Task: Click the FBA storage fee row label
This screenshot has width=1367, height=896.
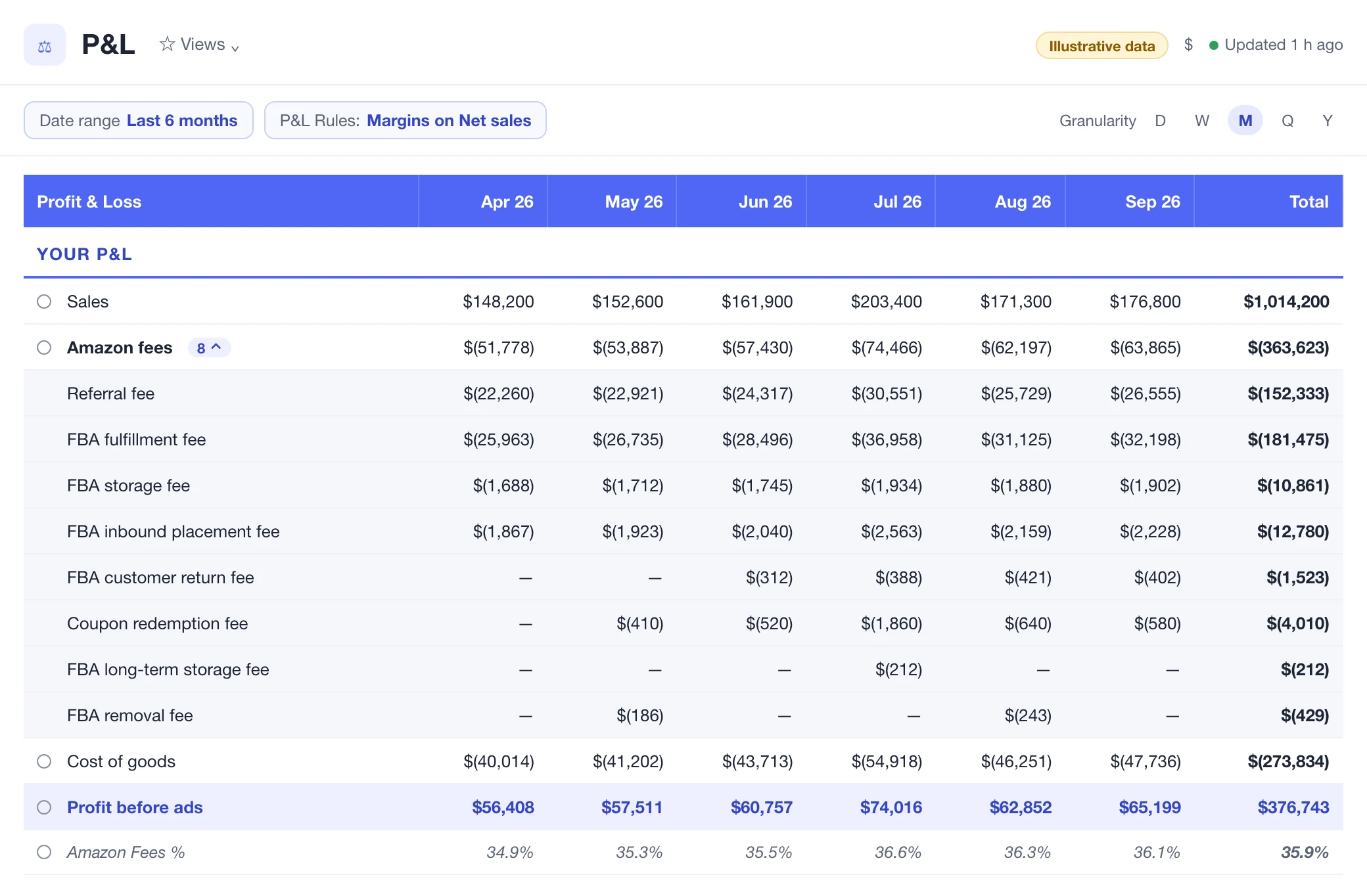Action: click(128, 485)
